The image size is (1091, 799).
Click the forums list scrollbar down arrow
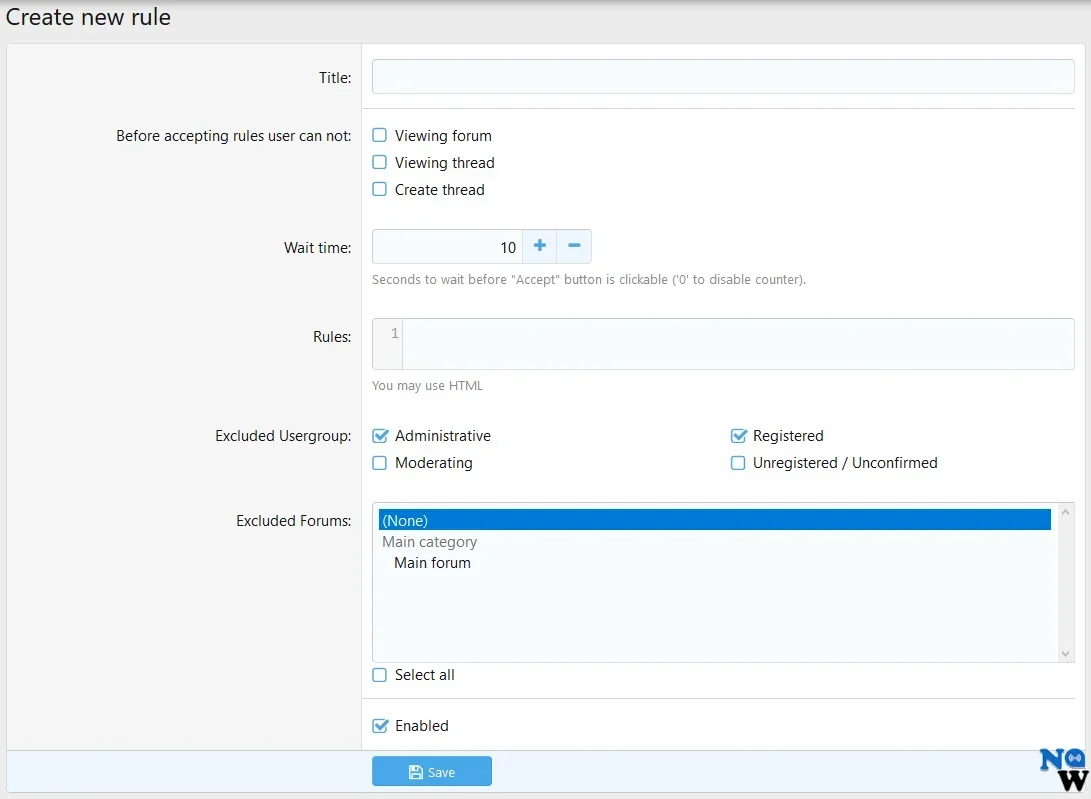coord(1066,654)
